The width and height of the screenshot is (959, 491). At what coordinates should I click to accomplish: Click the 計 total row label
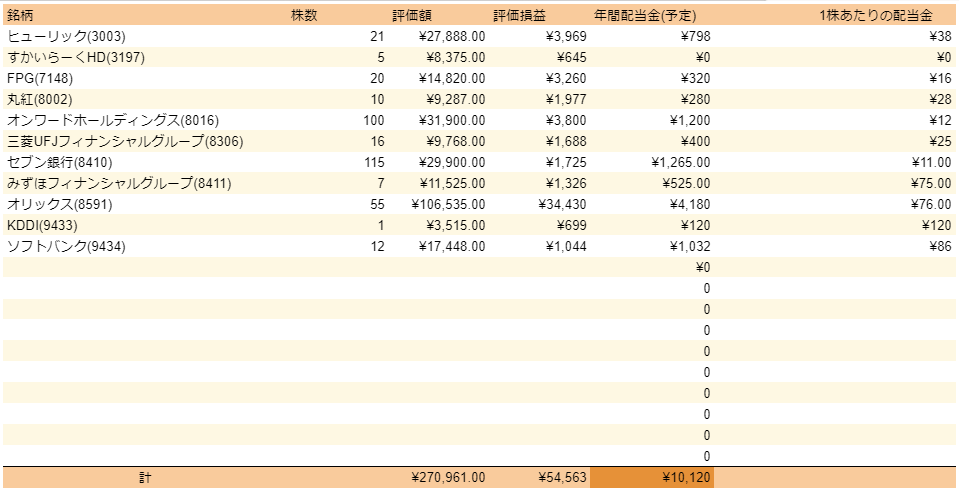144,478
